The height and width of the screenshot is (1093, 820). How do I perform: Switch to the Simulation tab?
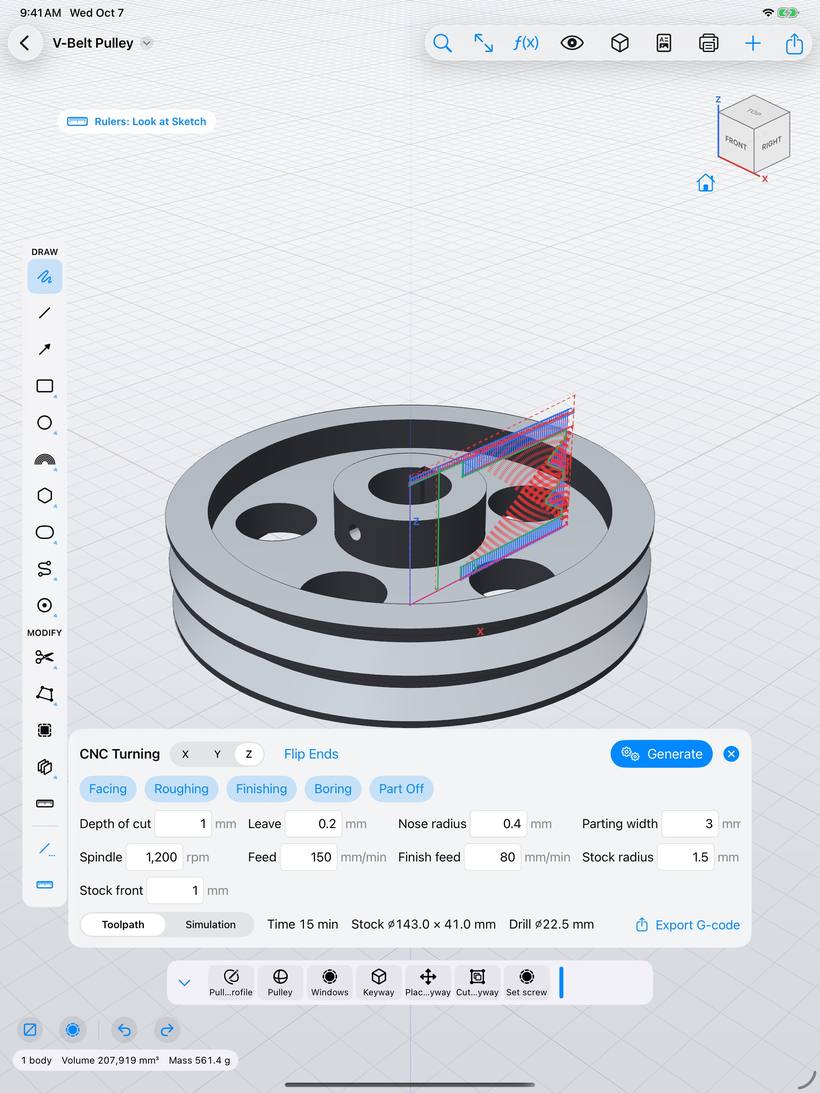210,925
